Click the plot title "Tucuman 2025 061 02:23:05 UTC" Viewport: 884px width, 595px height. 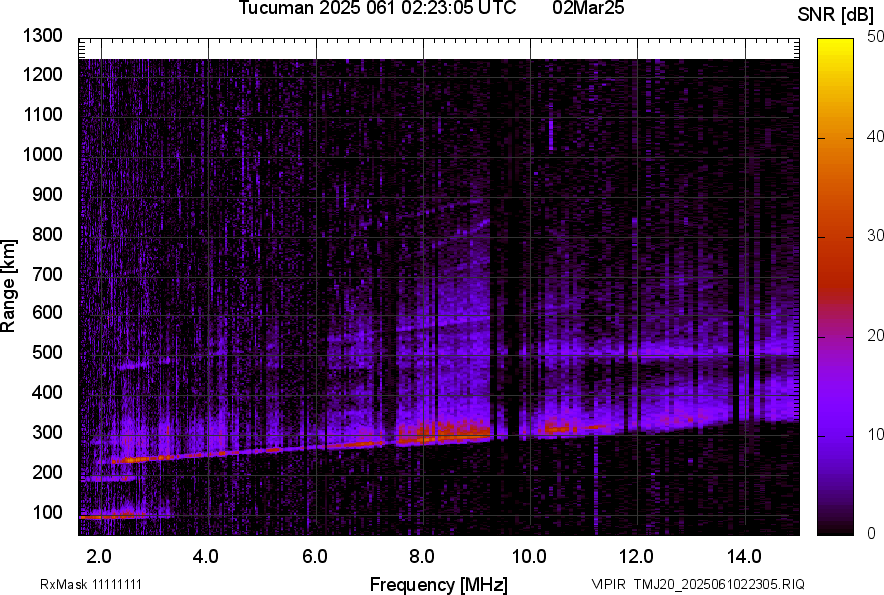point(377,9)
